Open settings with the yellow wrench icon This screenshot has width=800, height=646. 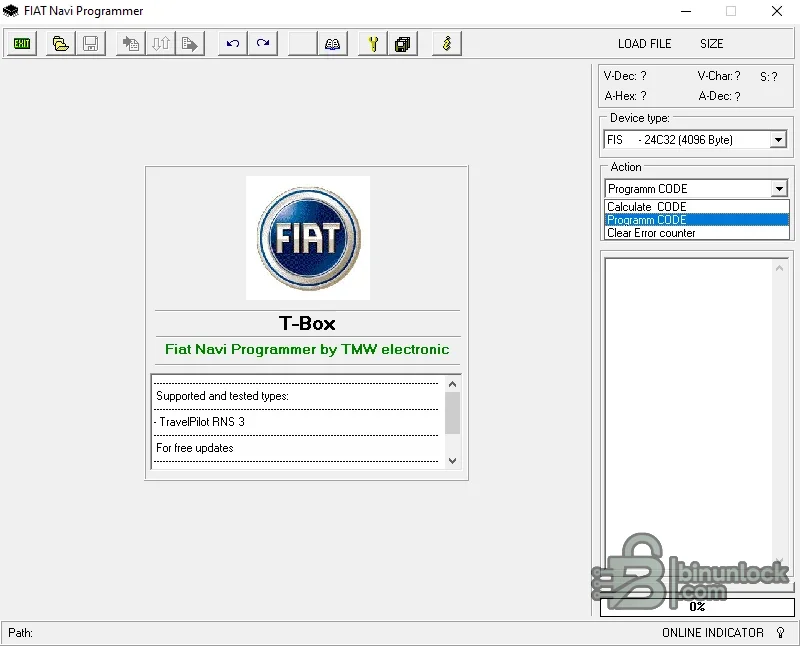click(373, 43)
